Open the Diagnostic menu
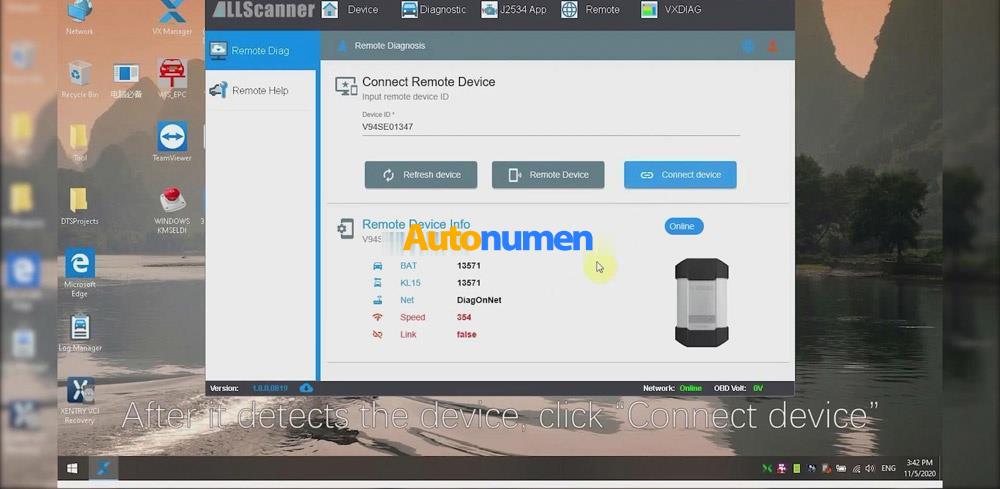Screen dimensions: 1000x489 (x=443, y=10)
